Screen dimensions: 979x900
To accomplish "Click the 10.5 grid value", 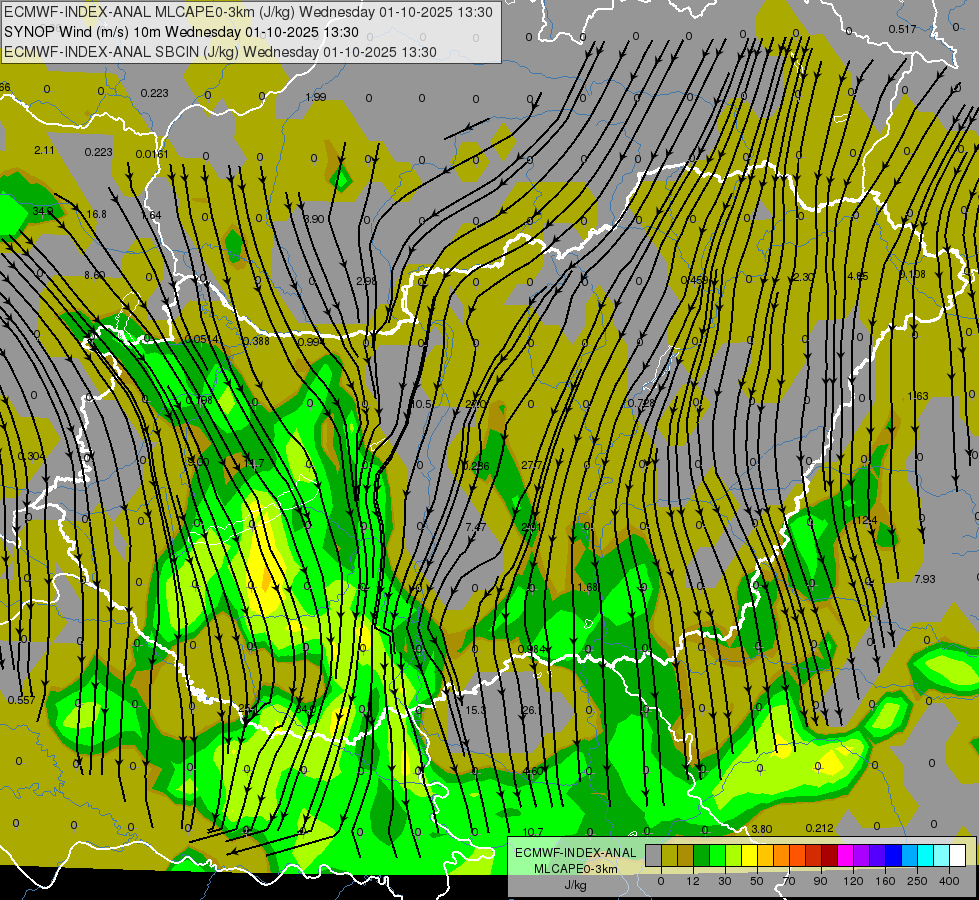I will click(421, 405).
